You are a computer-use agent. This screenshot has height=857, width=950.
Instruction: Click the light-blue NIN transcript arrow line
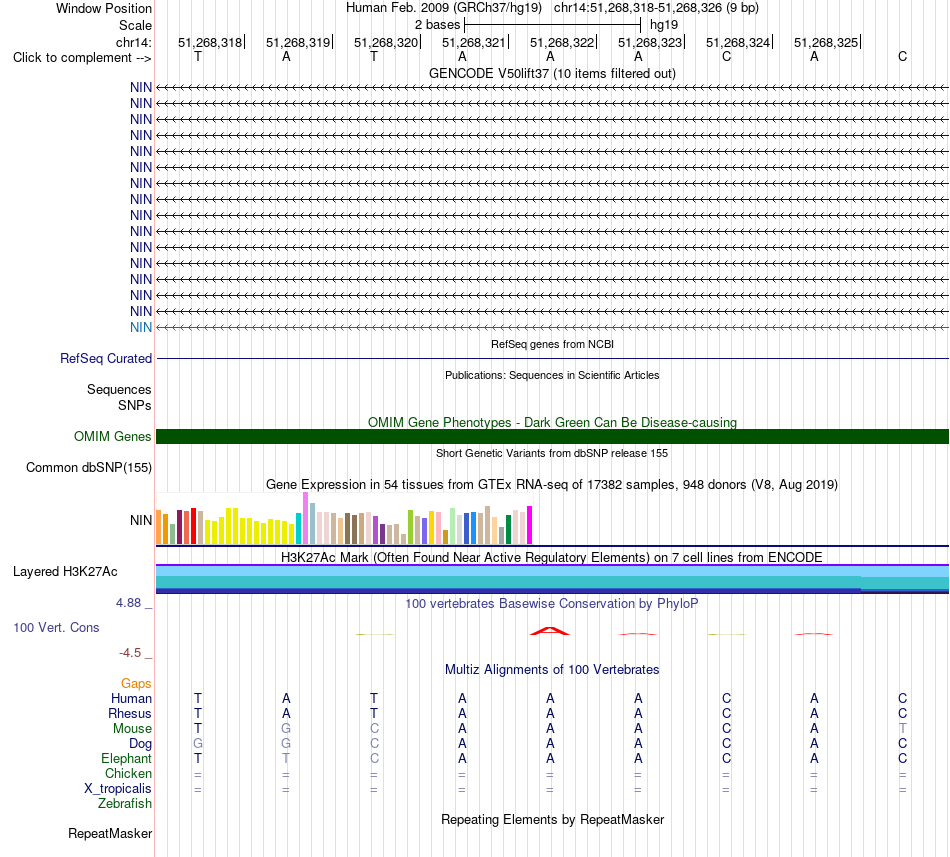[x=552, y=327]
